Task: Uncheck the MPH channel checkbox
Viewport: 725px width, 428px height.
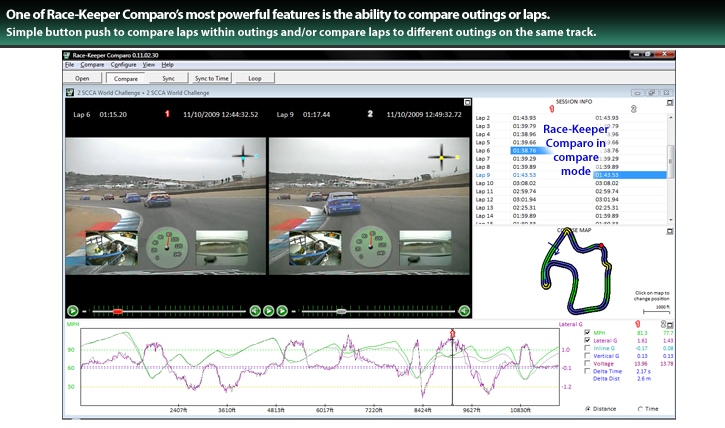Action: [587, 332]
